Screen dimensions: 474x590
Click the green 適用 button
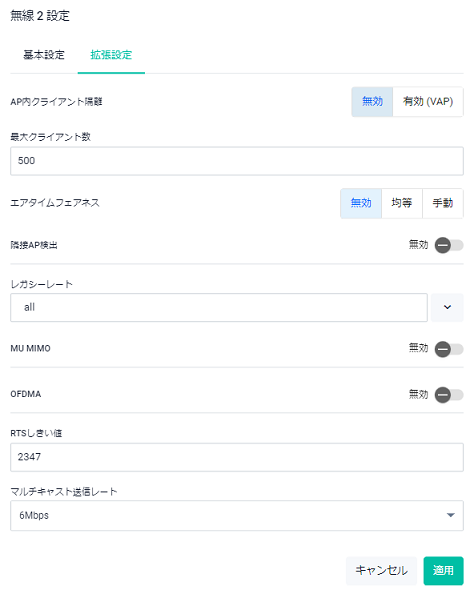[x=443, y=570]
